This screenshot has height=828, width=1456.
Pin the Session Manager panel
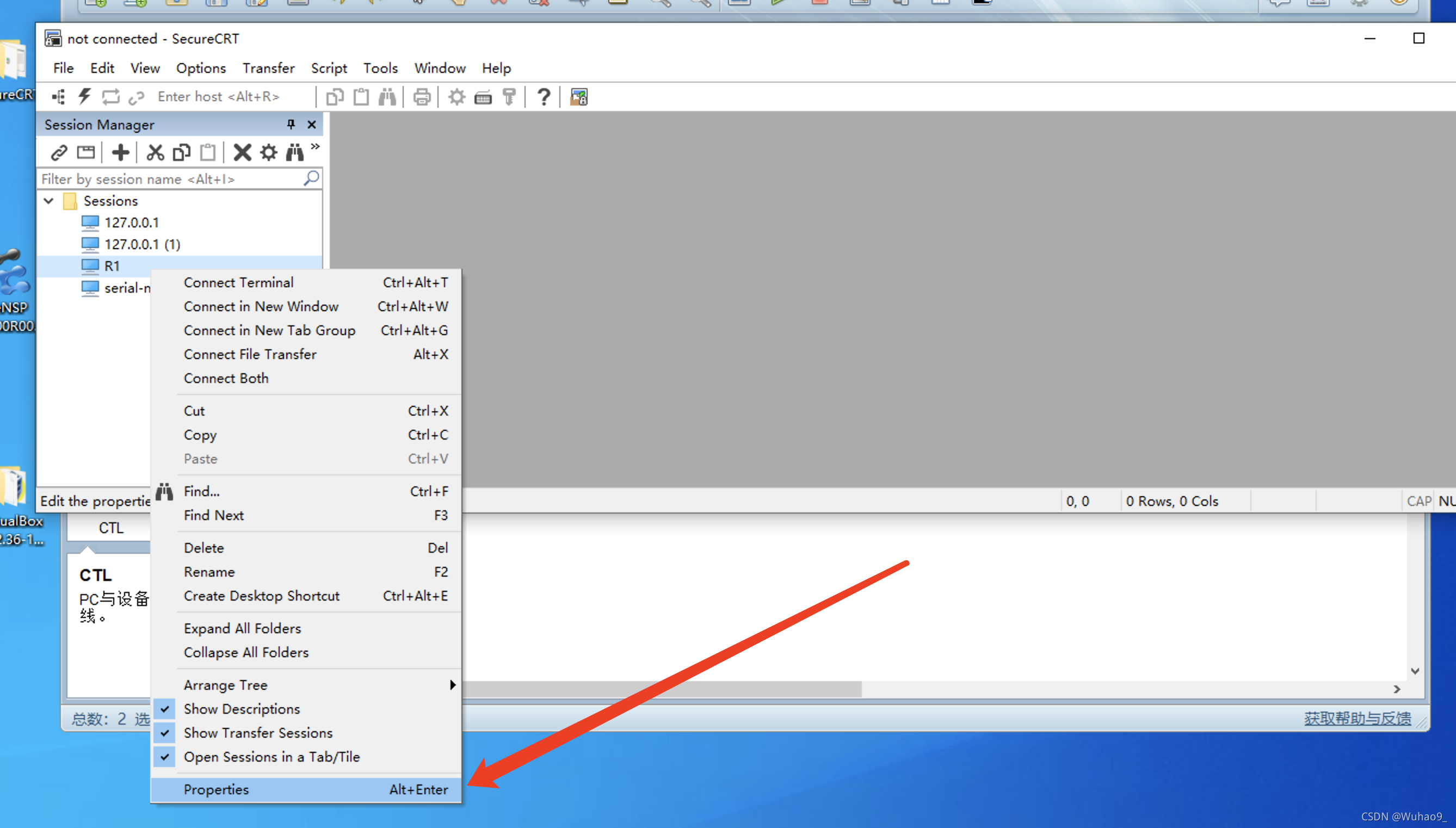(291, 125)
